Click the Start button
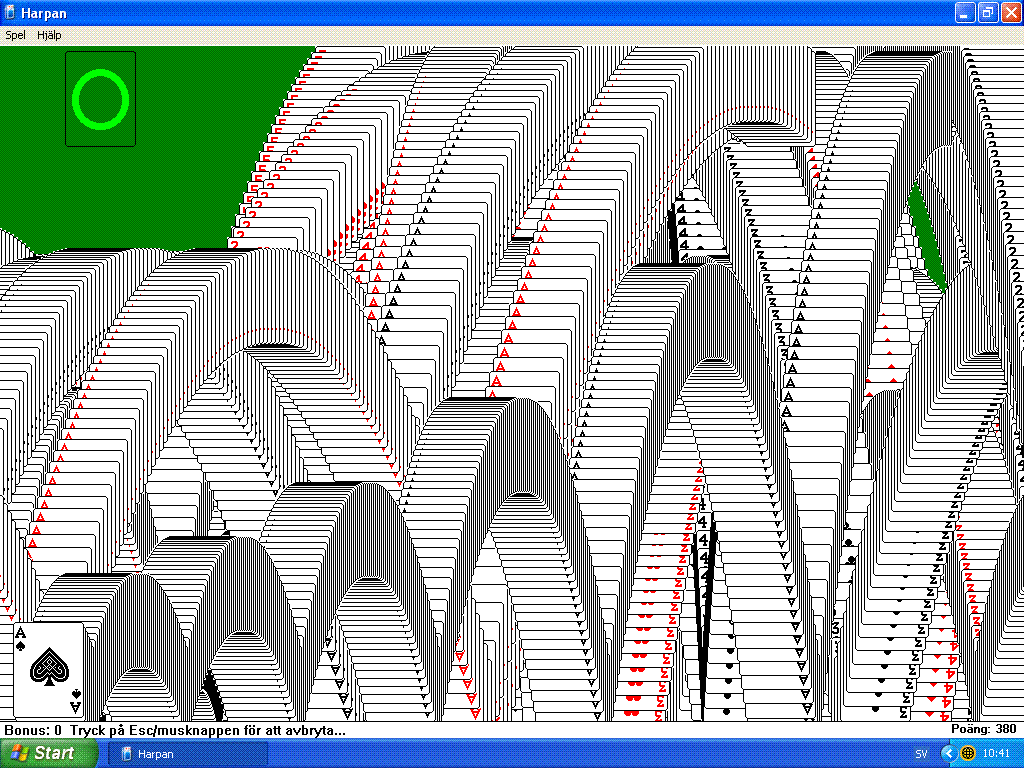Screen dimensions: 1024x768 pyautogui.click(x=48, y=753)
